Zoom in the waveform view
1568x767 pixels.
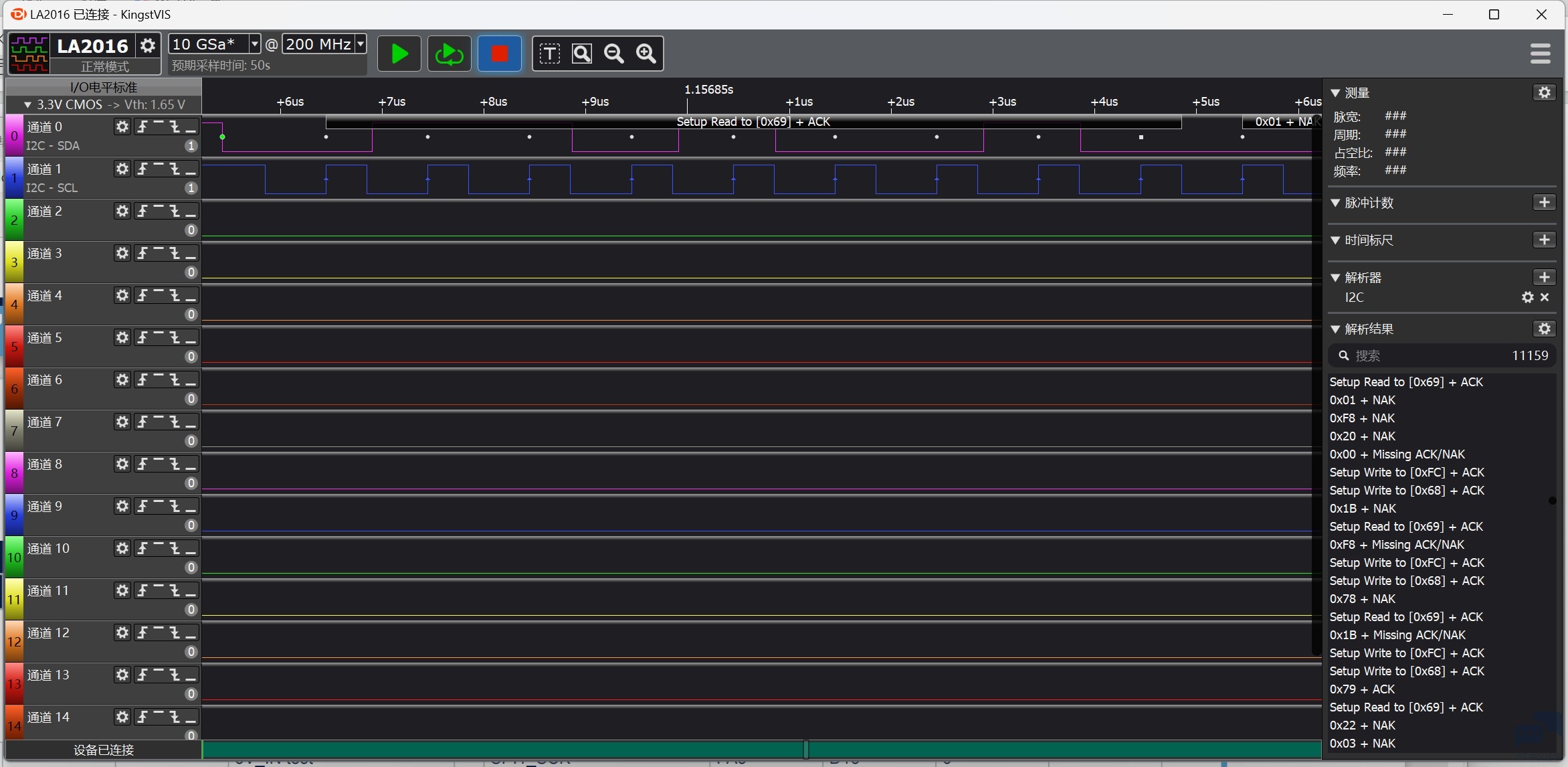point(646,54)
